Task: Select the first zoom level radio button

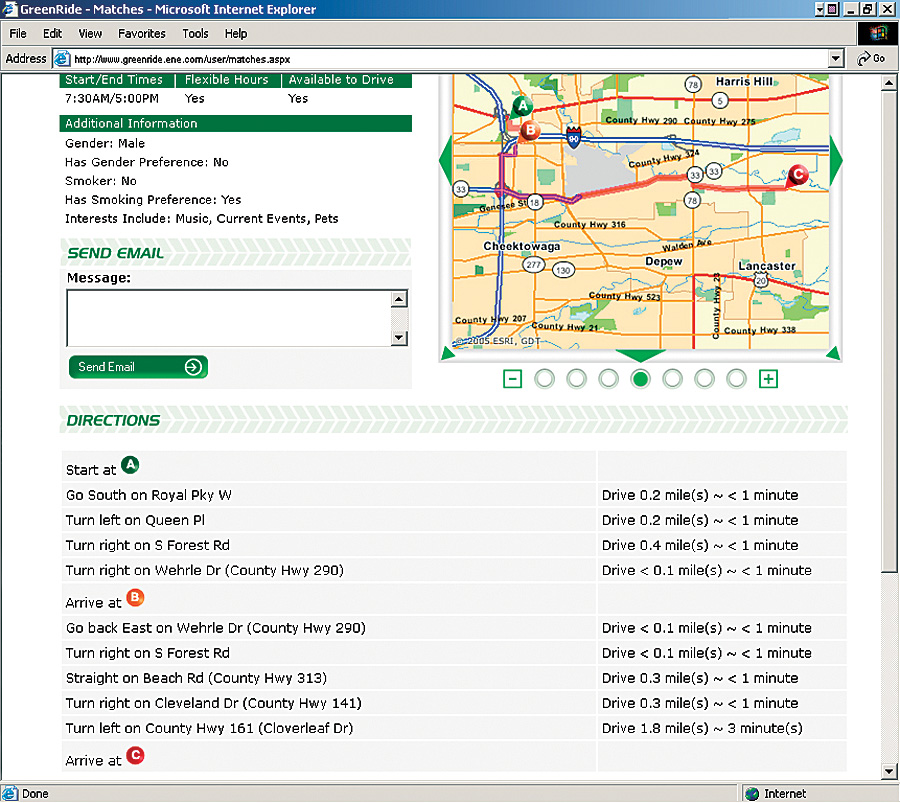Action: tap(544, 379)
